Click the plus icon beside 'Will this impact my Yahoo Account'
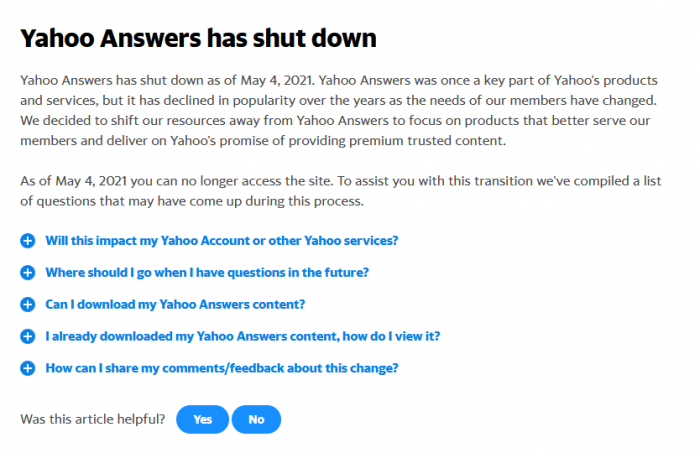This screenshot has width=700, height=453. coord(28,241)
